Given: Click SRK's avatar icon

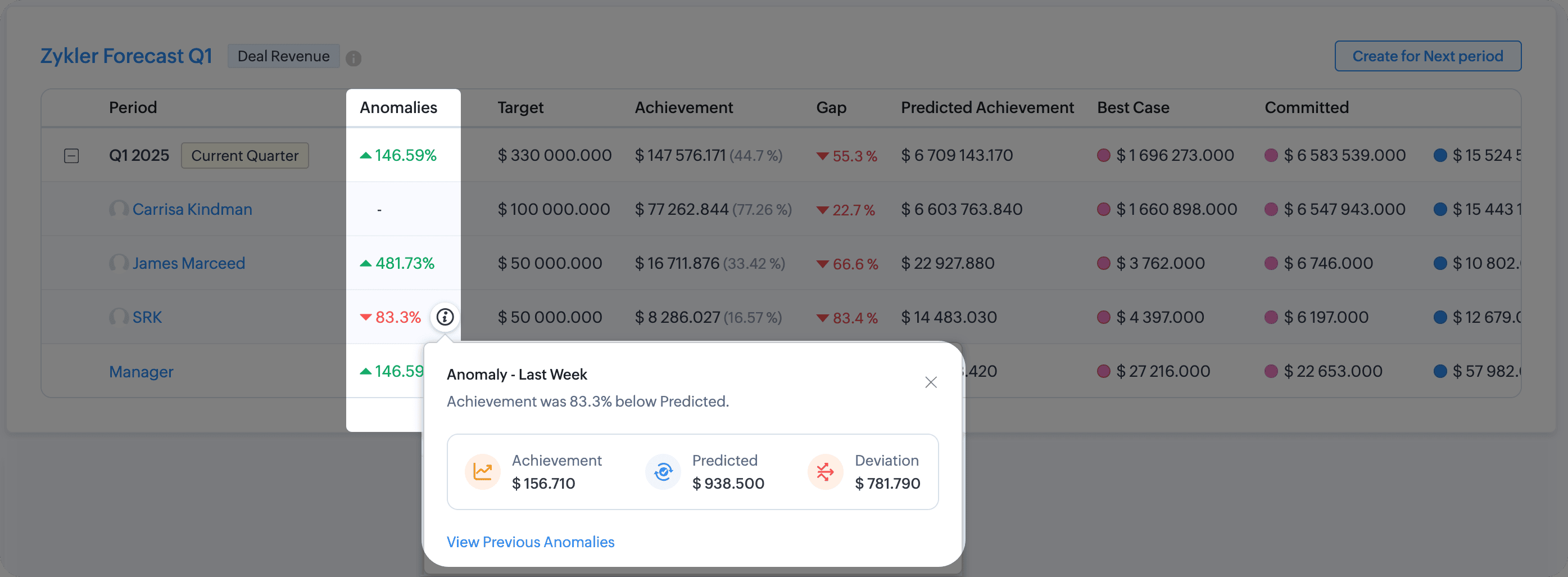Looking at the screenshot, I should coord(118,317).
